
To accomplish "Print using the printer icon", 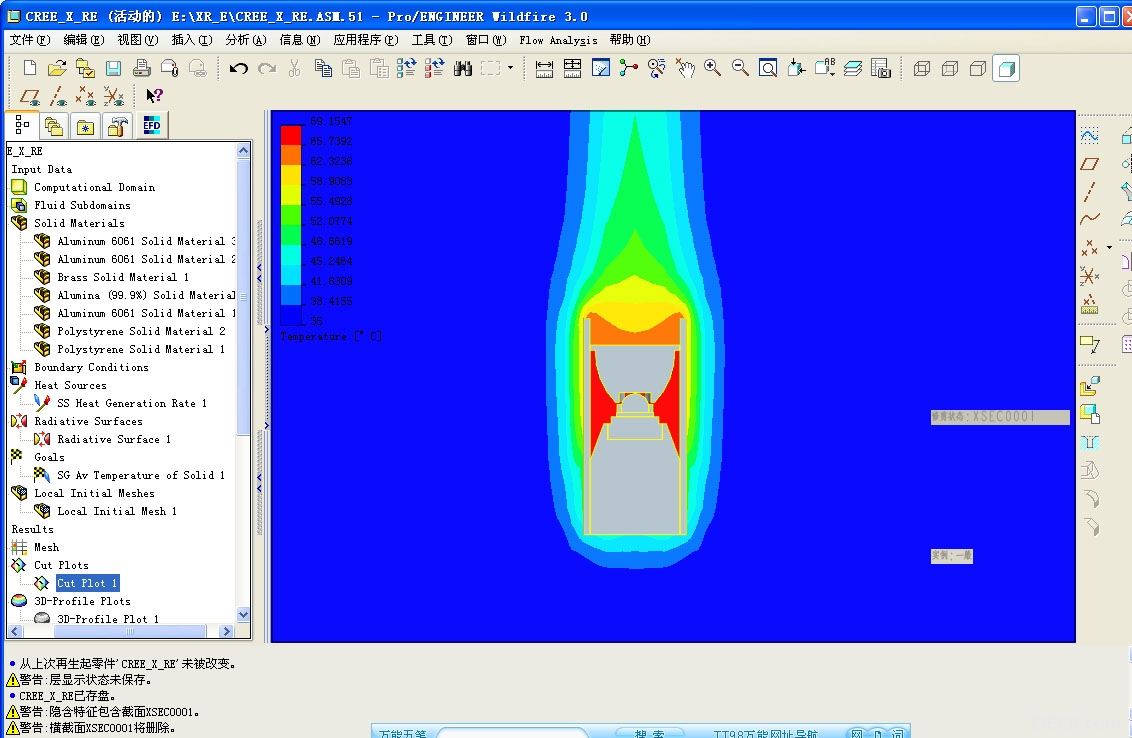I will pyautogui.click(x=142, y=69).
